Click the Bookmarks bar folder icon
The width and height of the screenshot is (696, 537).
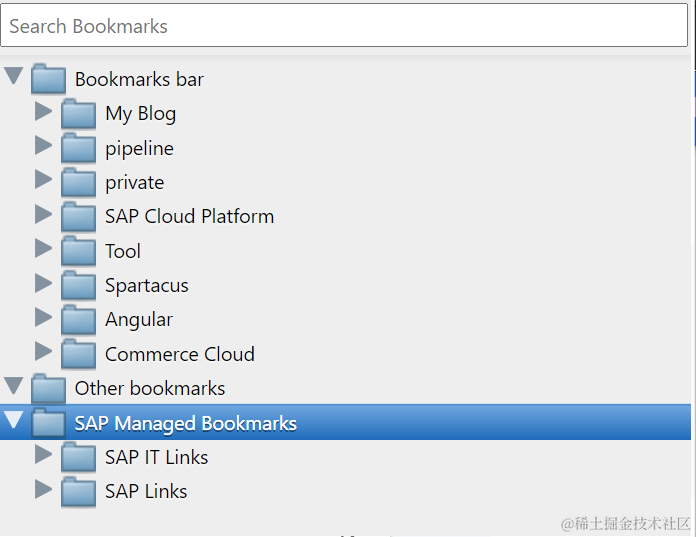click(48, 79)
